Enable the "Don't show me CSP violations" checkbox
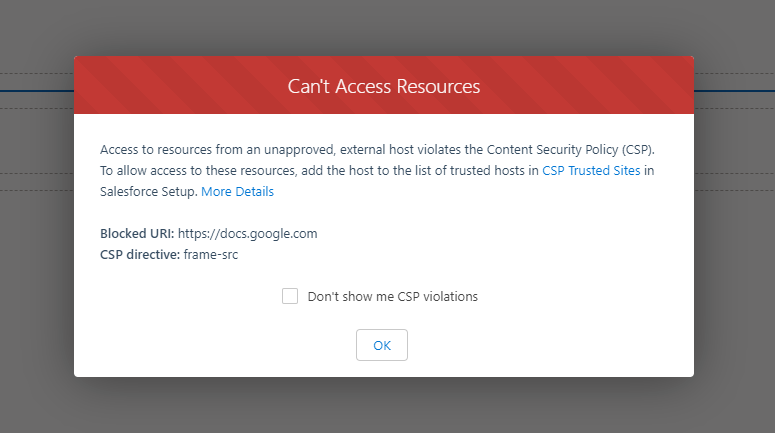Viewport: 775px width, 433px height. 290,296
